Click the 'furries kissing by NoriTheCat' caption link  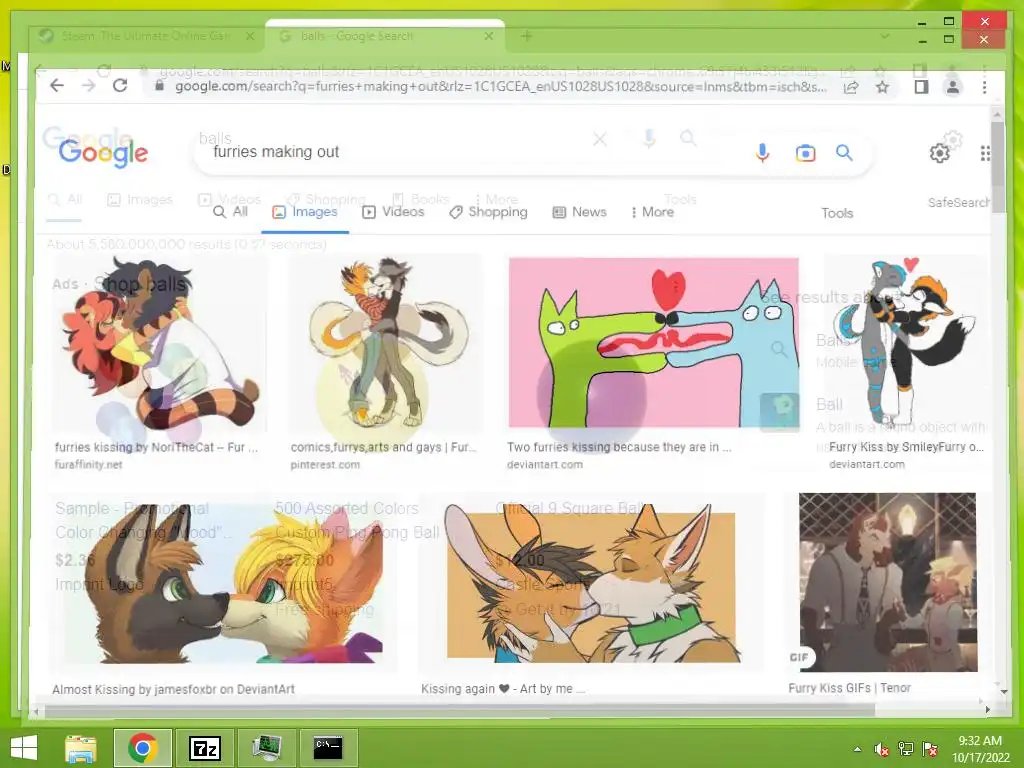point(157,447)
